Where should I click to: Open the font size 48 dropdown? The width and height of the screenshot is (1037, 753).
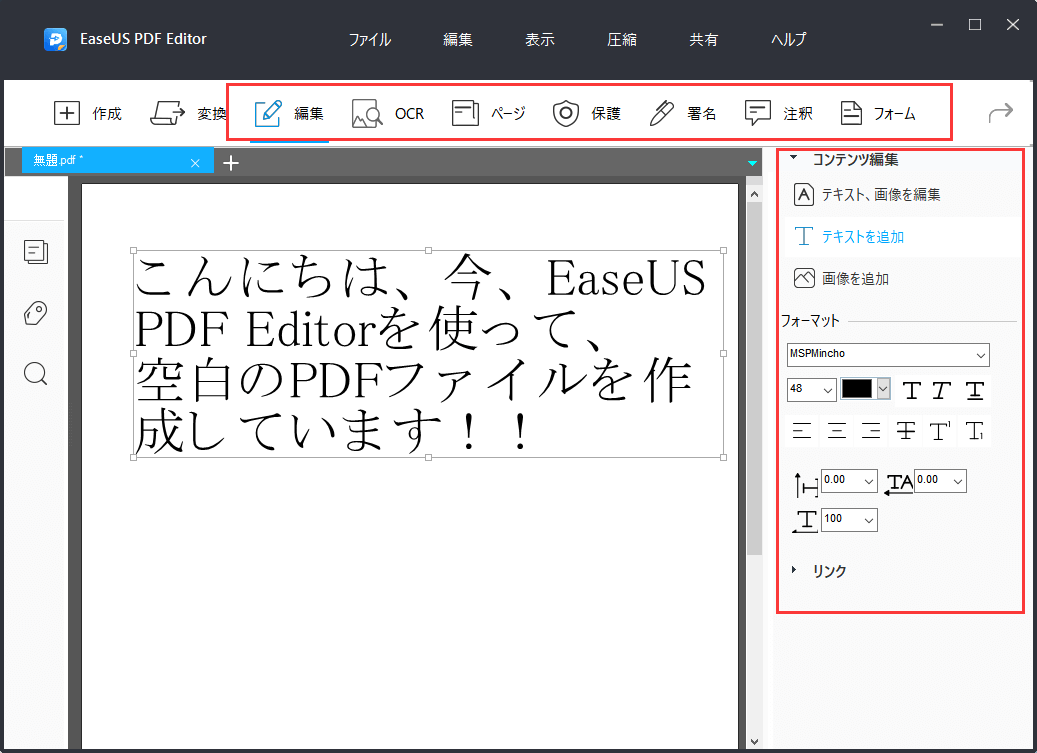point(813,389)
